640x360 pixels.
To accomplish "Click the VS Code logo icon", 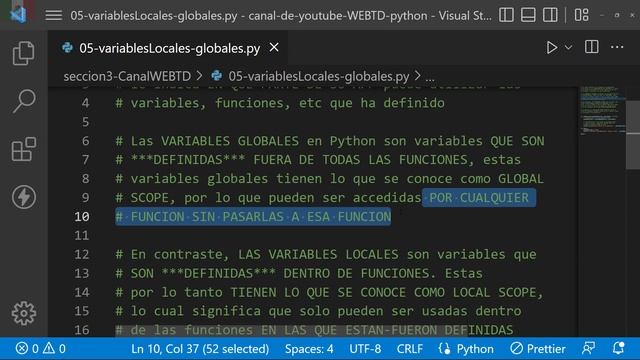I will 18,15.
